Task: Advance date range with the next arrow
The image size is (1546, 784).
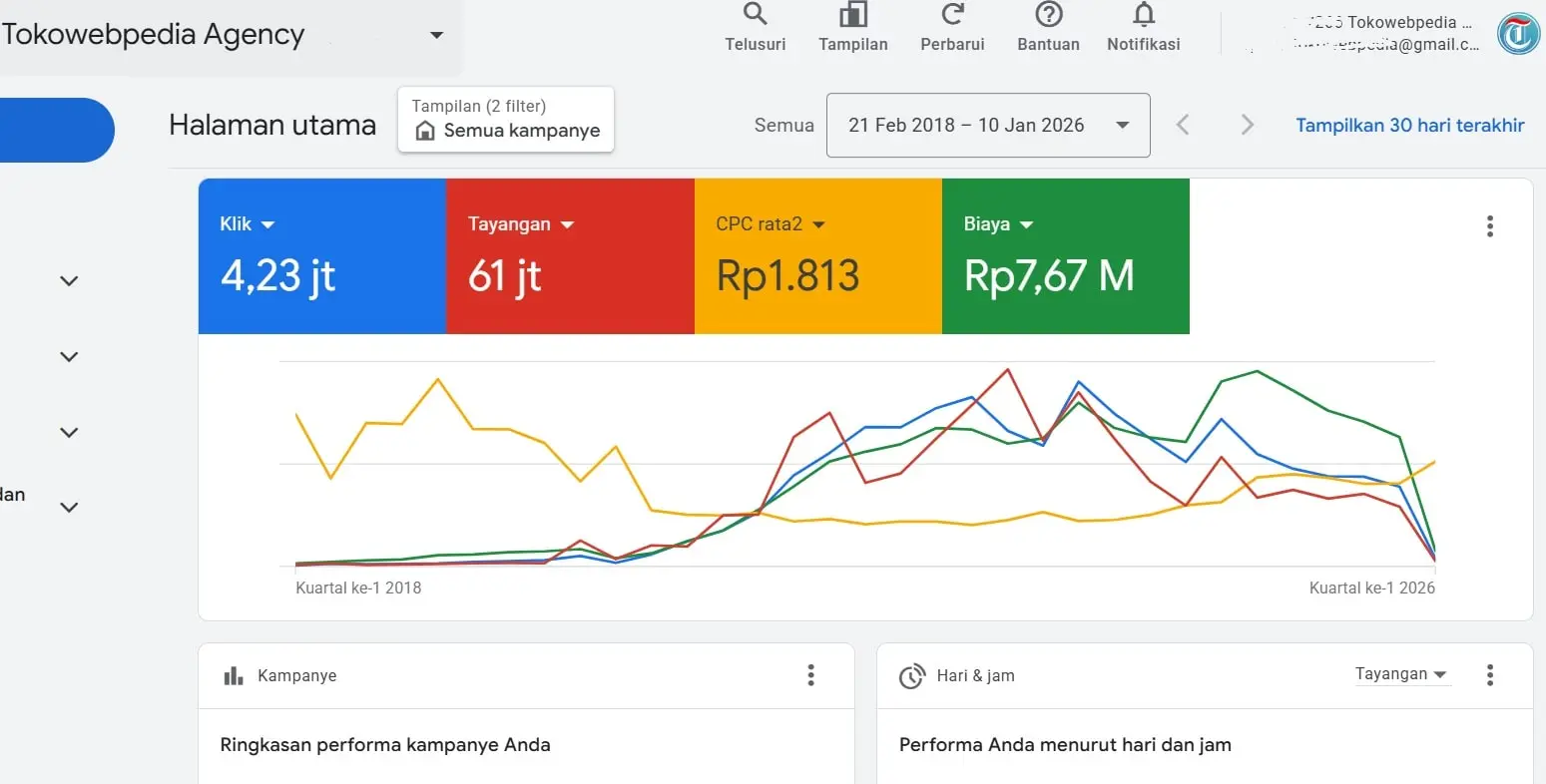Action: (1246, 125)
